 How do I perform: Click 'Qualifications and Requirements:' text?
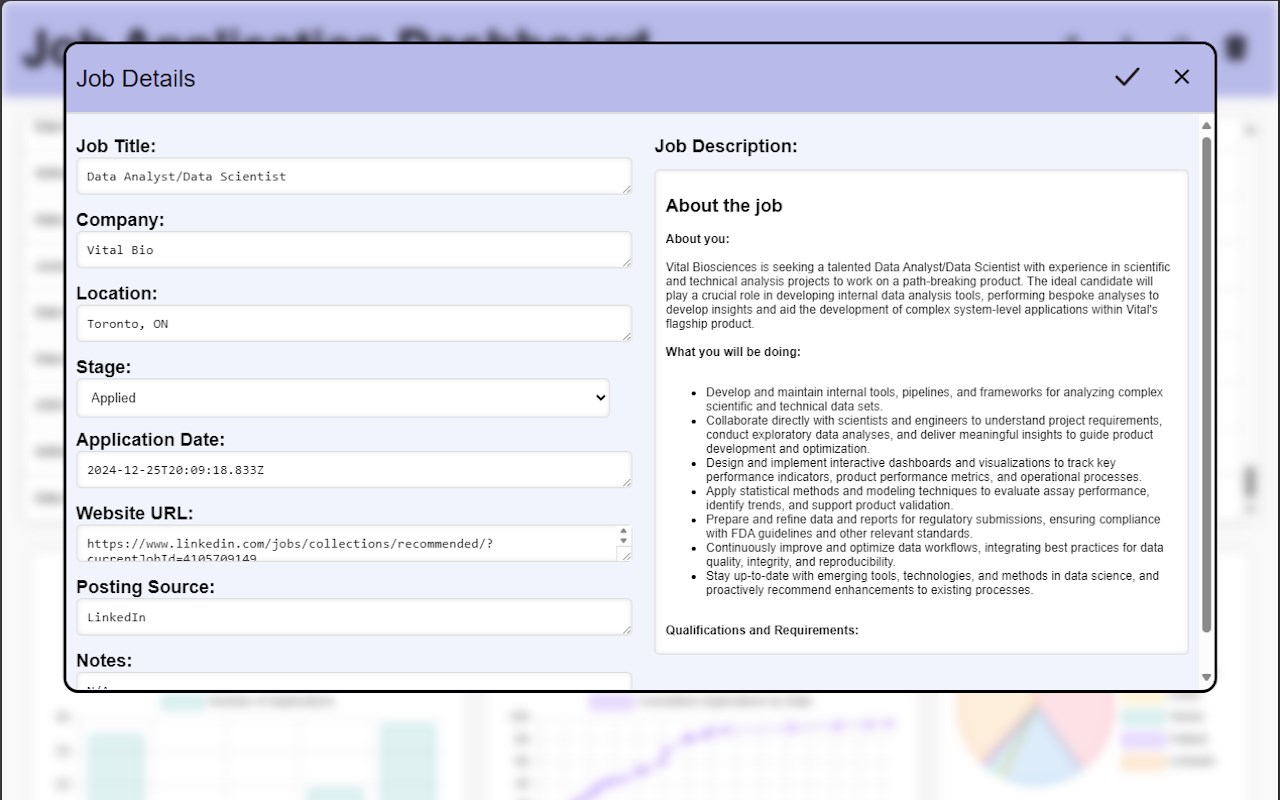762,630
